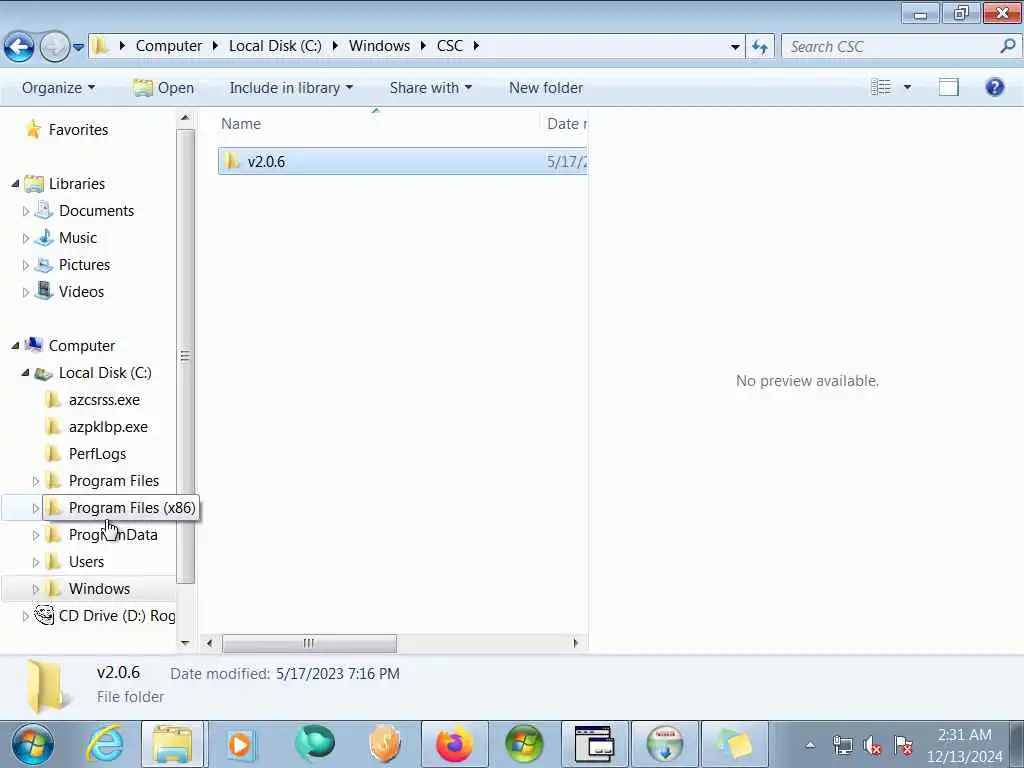Viewport: 1024px width, 768px height.
Task: Select the Pictures library
Action: point(84,264)
